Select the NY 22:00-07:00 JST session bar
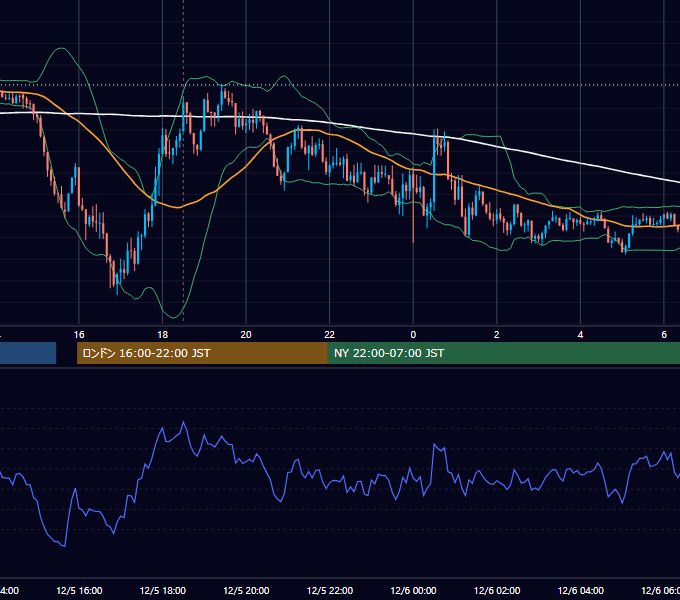680x600 pixels. pos(503,353)
